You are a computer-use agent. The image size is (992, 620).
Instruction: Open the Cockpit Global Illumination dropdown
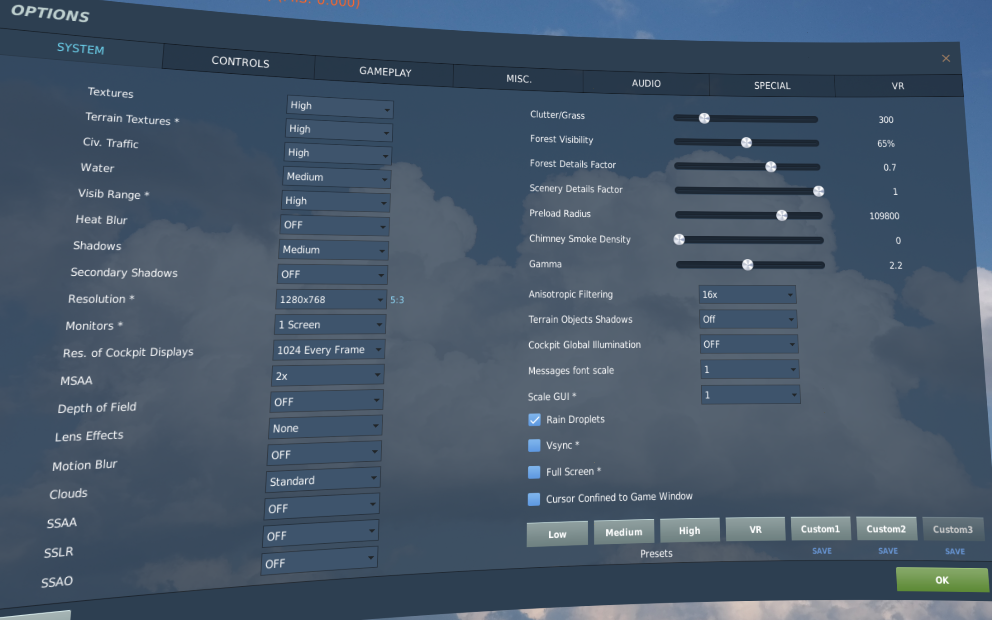[x=749, y=344]
